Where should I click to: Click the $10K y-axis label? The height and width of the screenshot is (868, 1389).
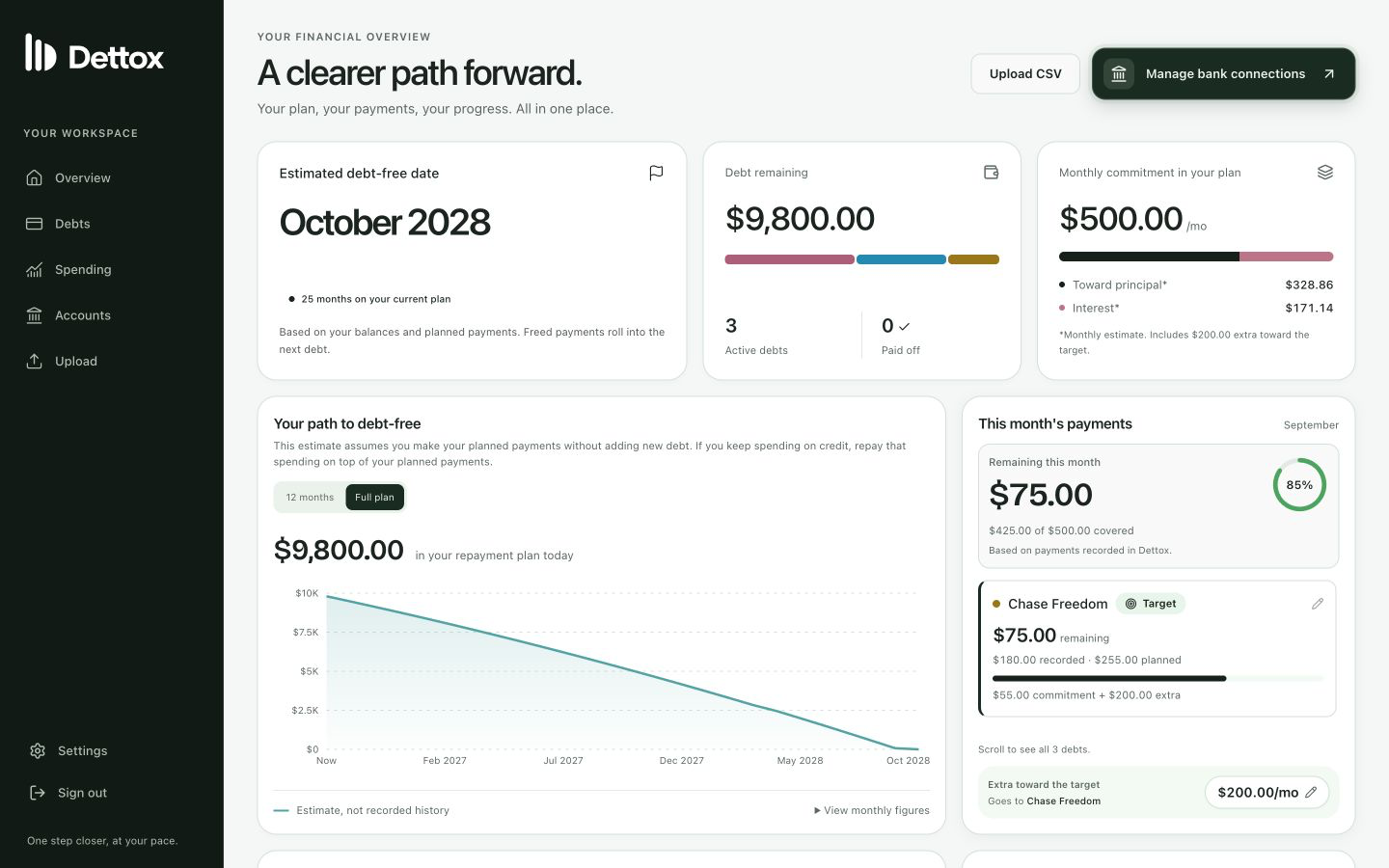[307, 593]
